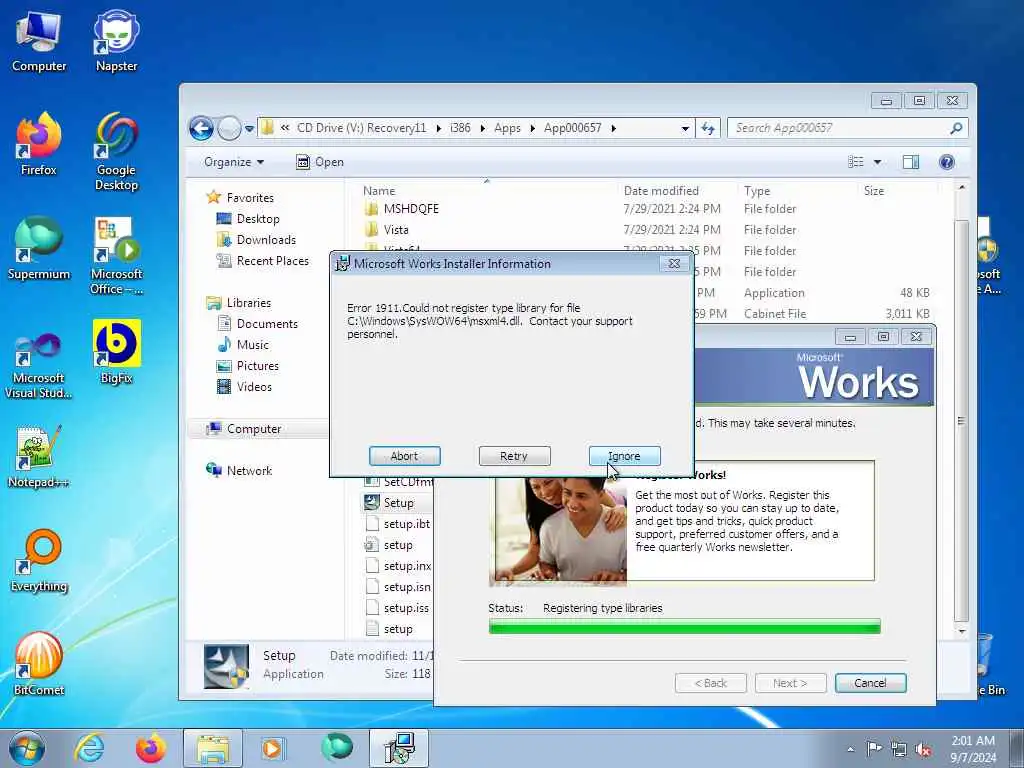Click the i386 breadcrumb segment

pyautogui.click(x=460, y=128)
